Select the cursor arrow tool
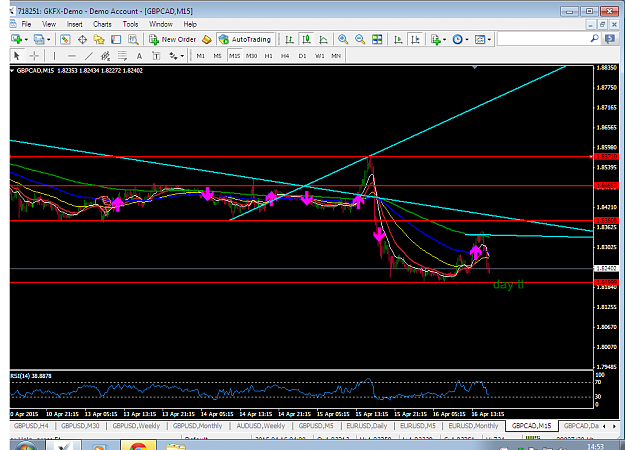The image size is (625, 450). 17,56
